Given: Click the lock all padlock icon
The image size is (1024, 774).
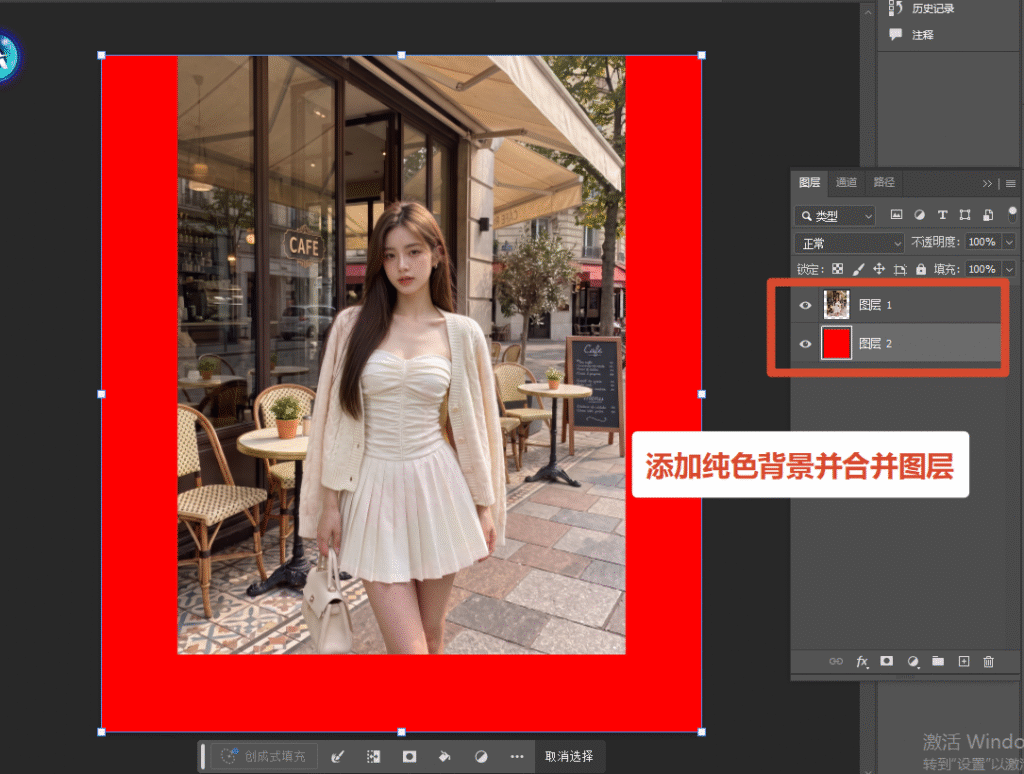Looking at the screenshot, I should pyautogui.click(x=921, y=269).
